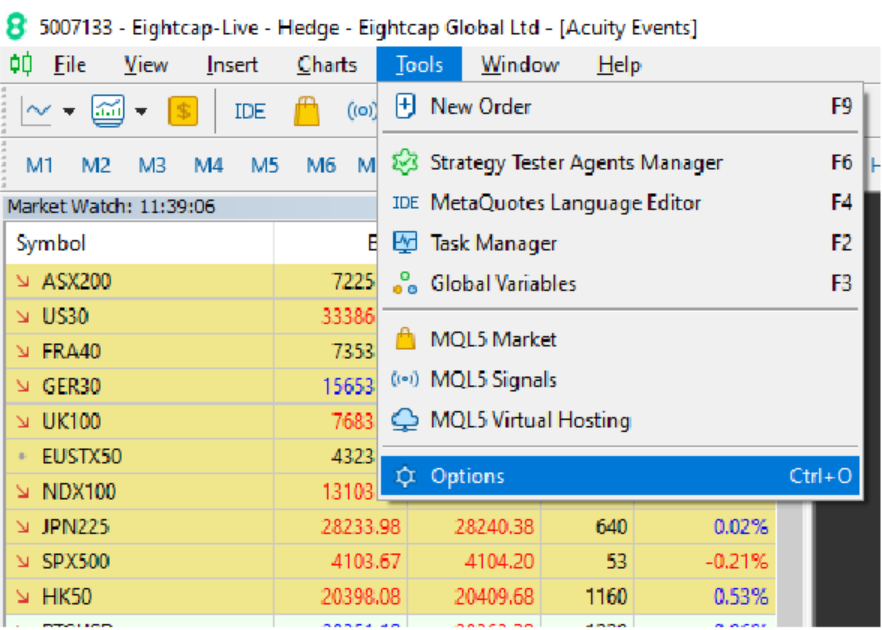Switch to M2 timeframe
882x630 pixels.
[96, 165]
